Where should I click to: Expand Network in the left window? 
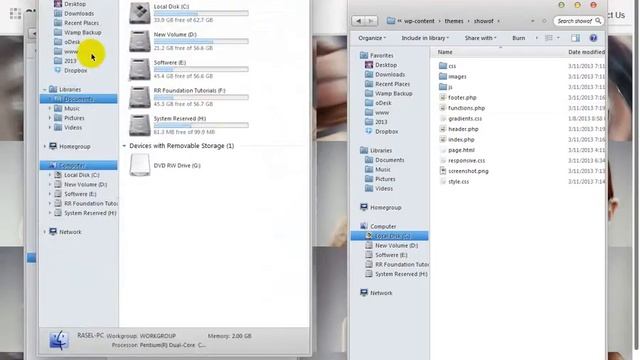pos(45,232)
